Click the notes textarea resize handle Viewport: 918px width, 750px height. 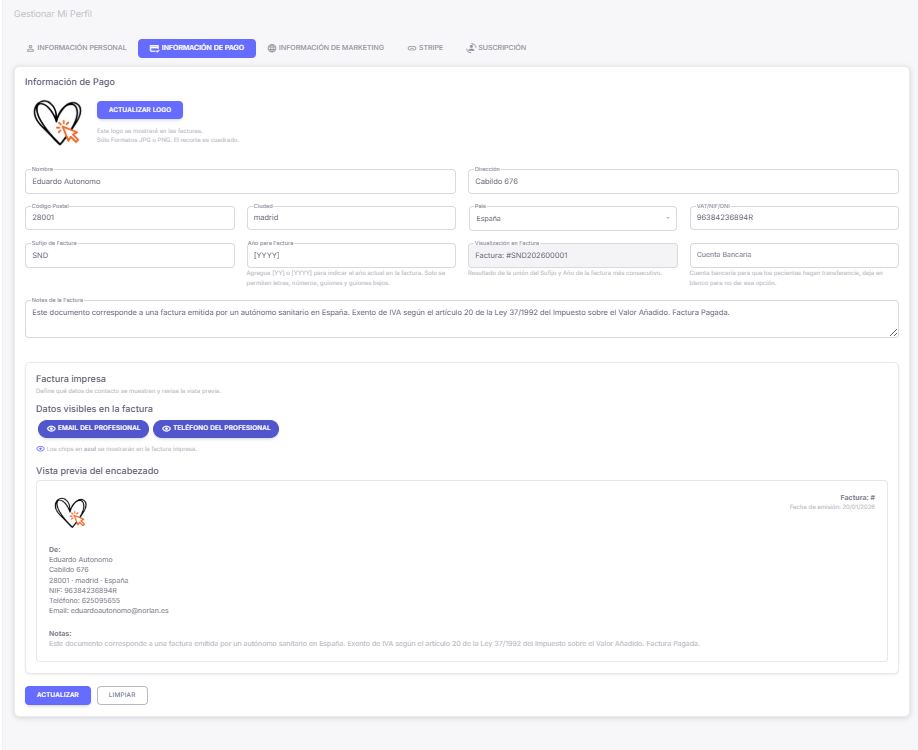pos(892,332)
